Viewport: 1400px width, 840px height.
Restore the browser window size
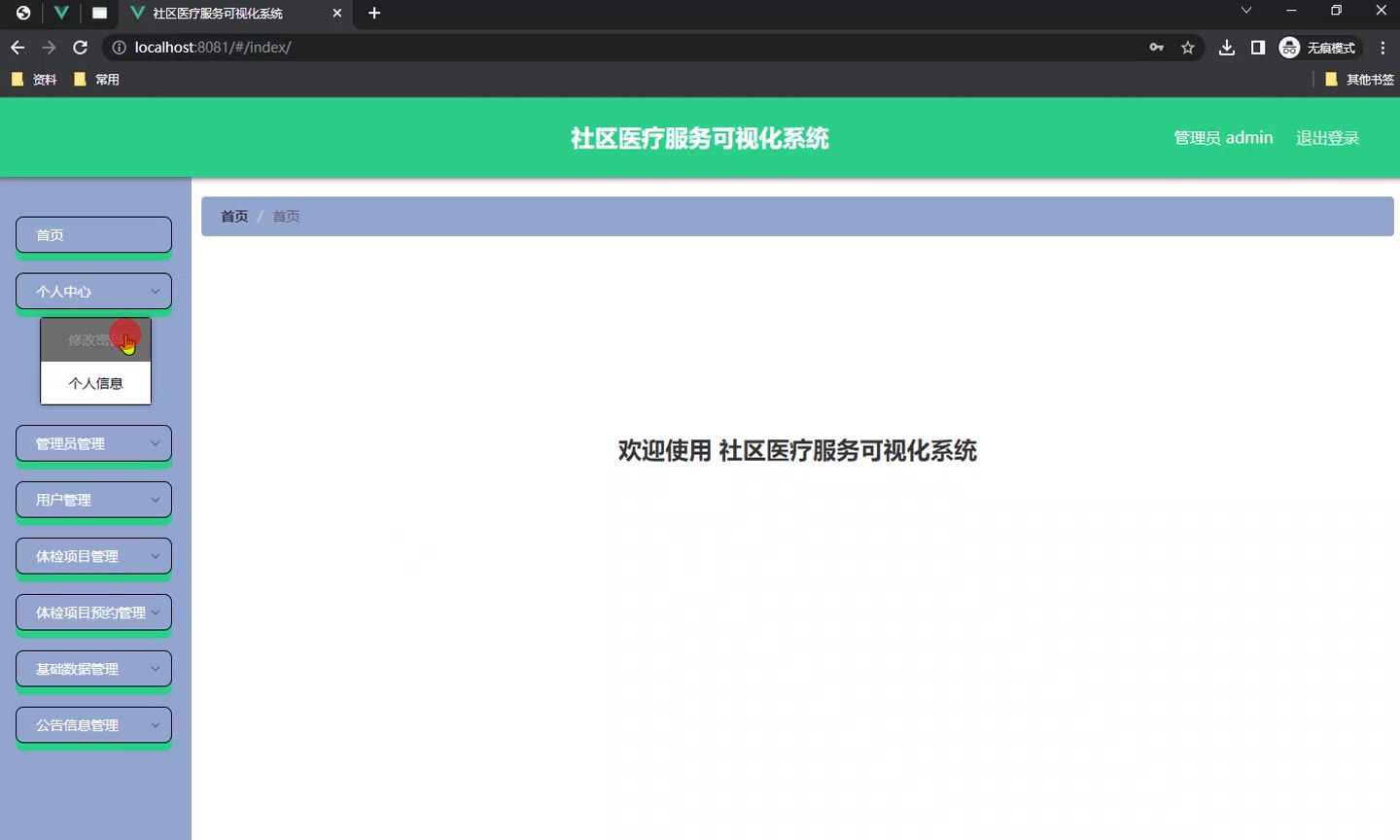click(x=1336, y=11)
